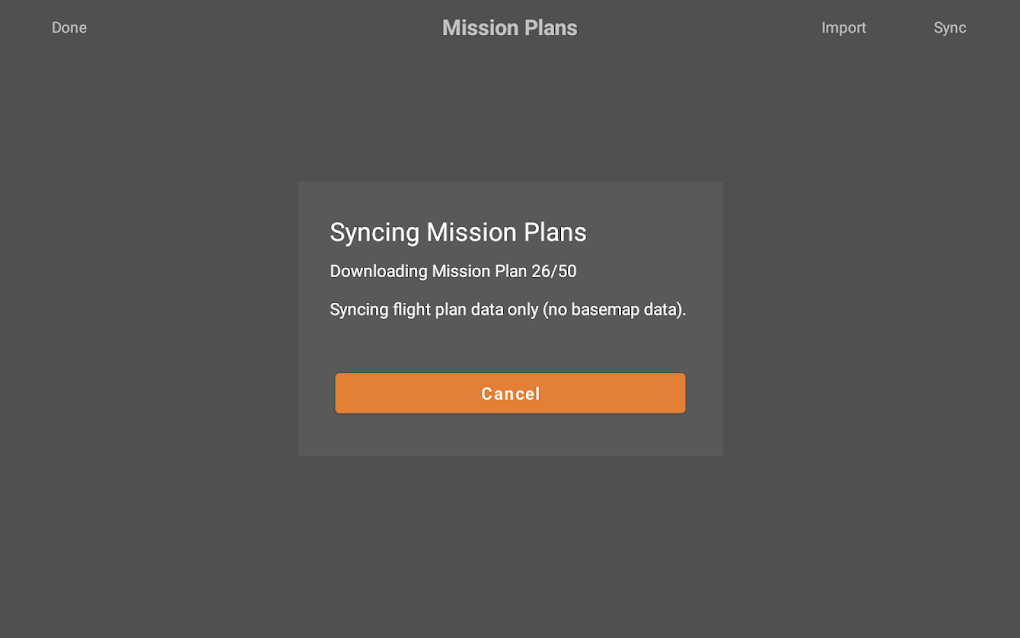This screenshot has height=638, width=1020.
Task: Click the orange Cancel button
Action: pos(510,393)
